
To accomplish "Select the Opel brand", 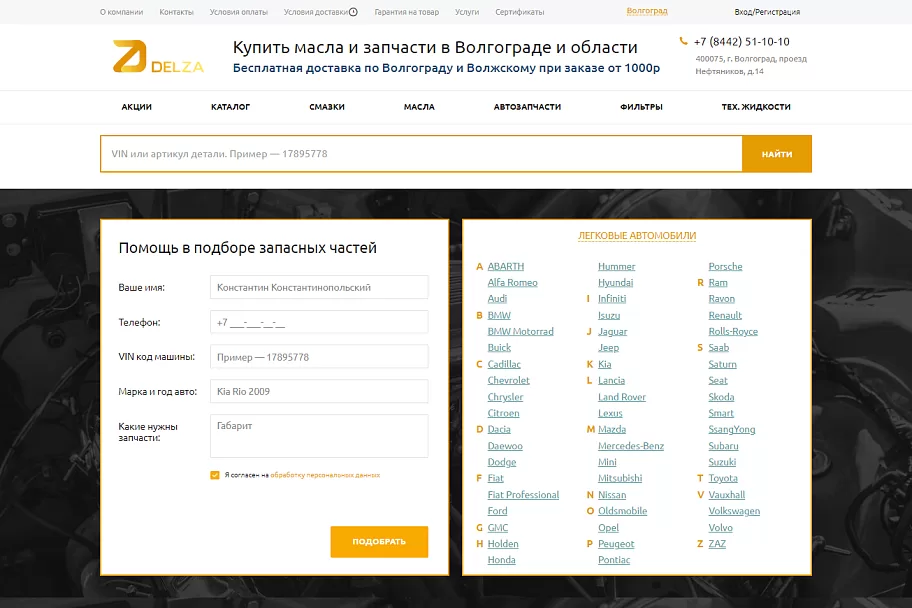I will point(608,528).
